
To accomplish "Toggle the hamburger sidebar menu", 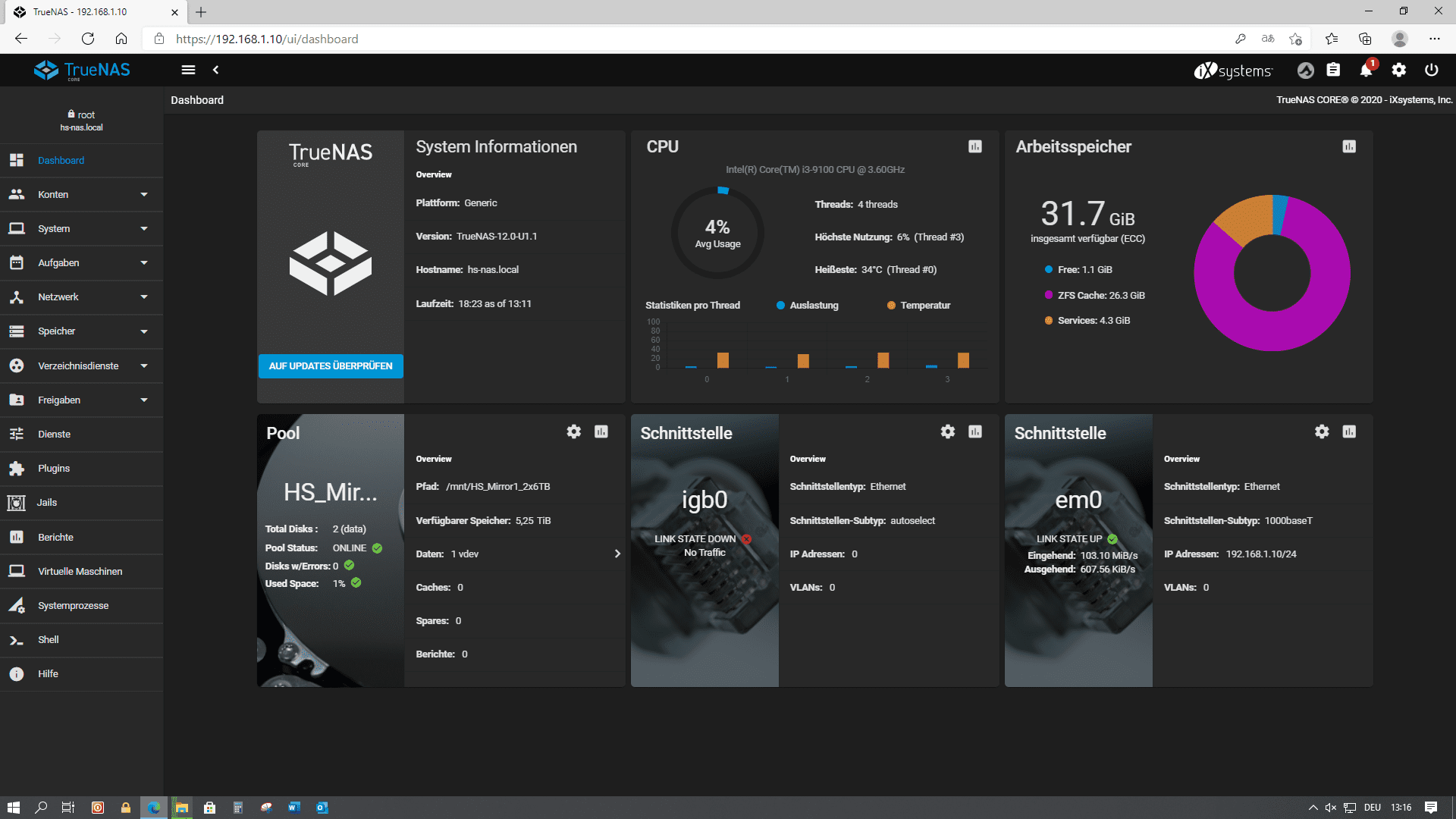I will (188, 70).
